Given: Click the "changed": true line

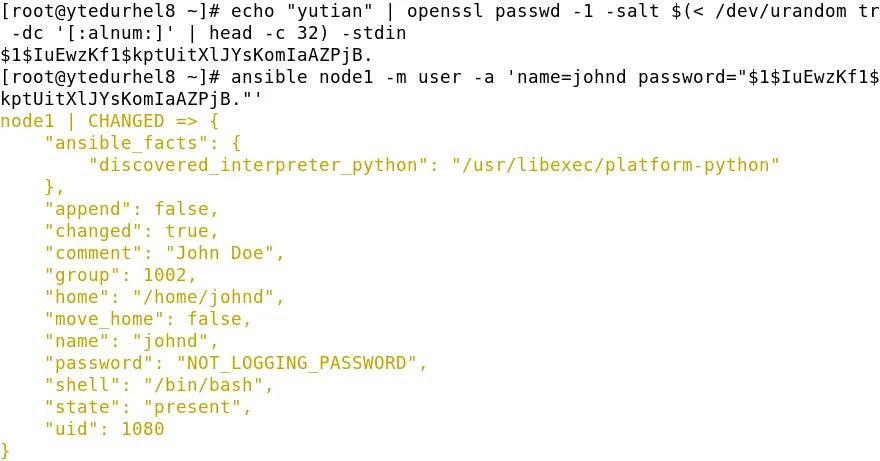Looking at the screenshot, I should (131, 231).
